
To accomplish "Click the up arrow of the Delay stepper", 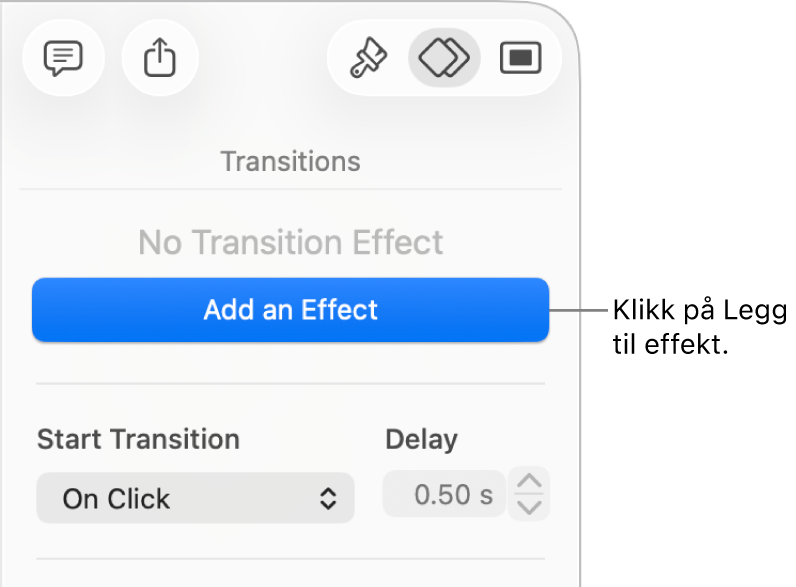I will point(529,482).
